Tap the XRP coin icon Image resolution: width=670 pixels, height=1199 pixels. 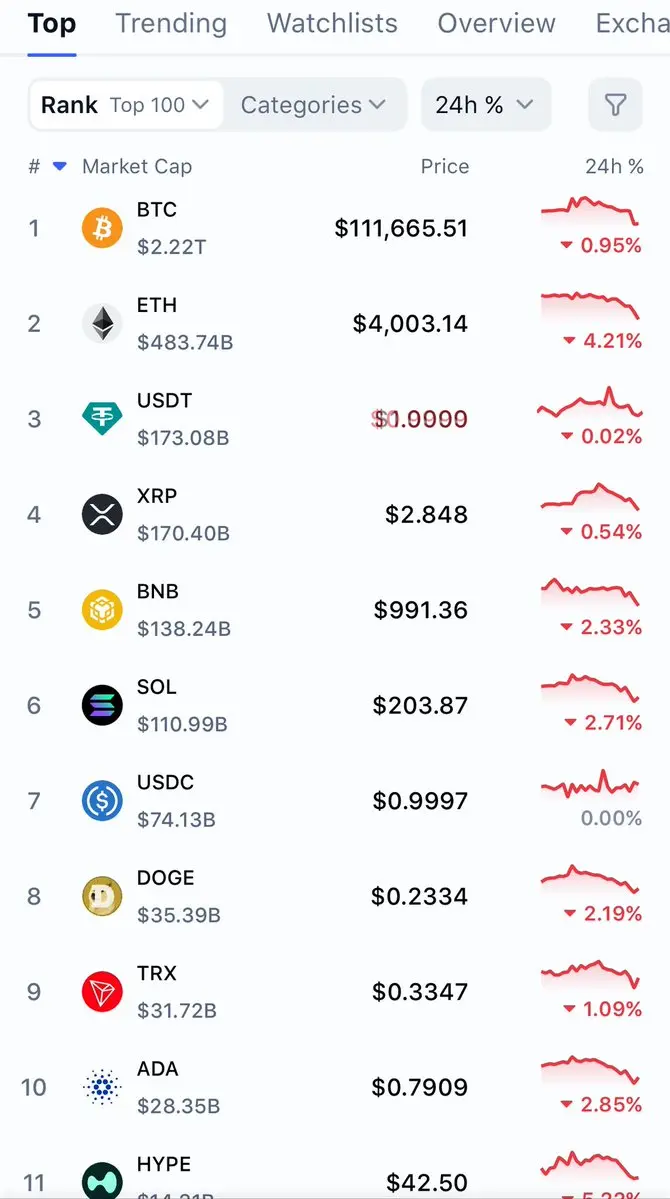tap(102, 514)
